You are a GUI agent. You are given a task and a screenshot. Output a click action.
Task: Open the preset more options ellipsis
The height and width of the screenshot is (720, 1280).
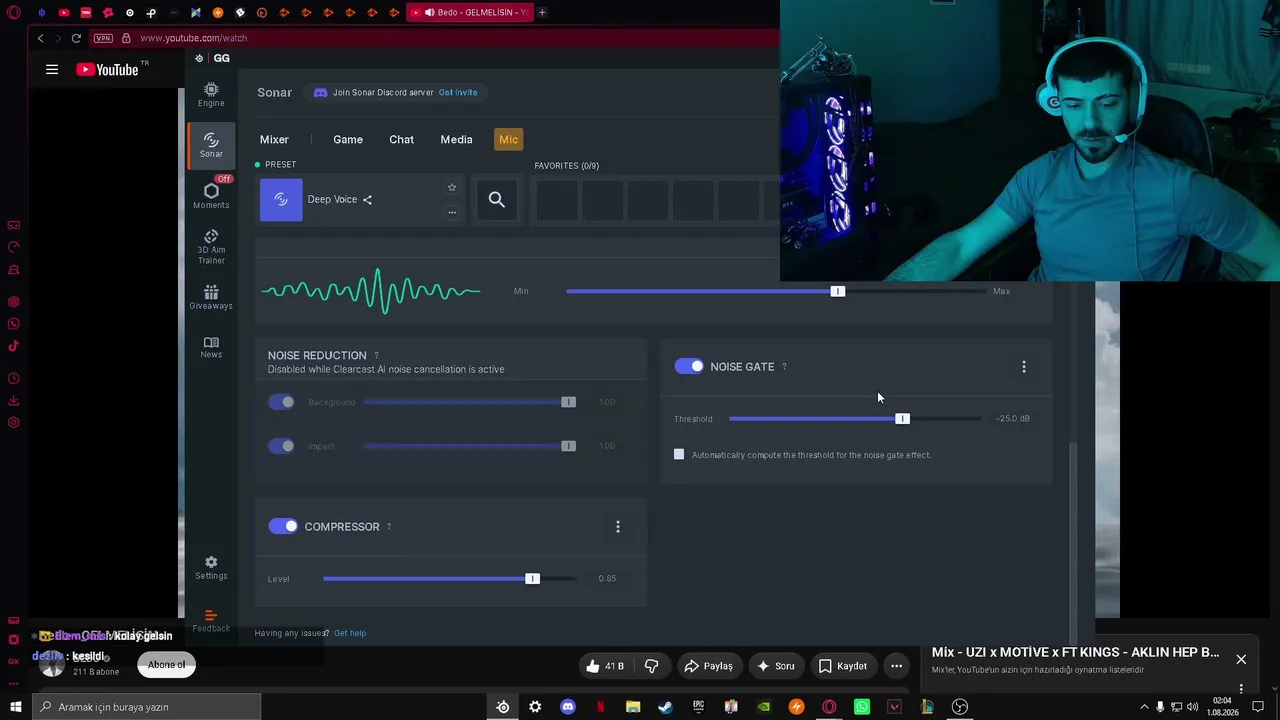point(452,212)
